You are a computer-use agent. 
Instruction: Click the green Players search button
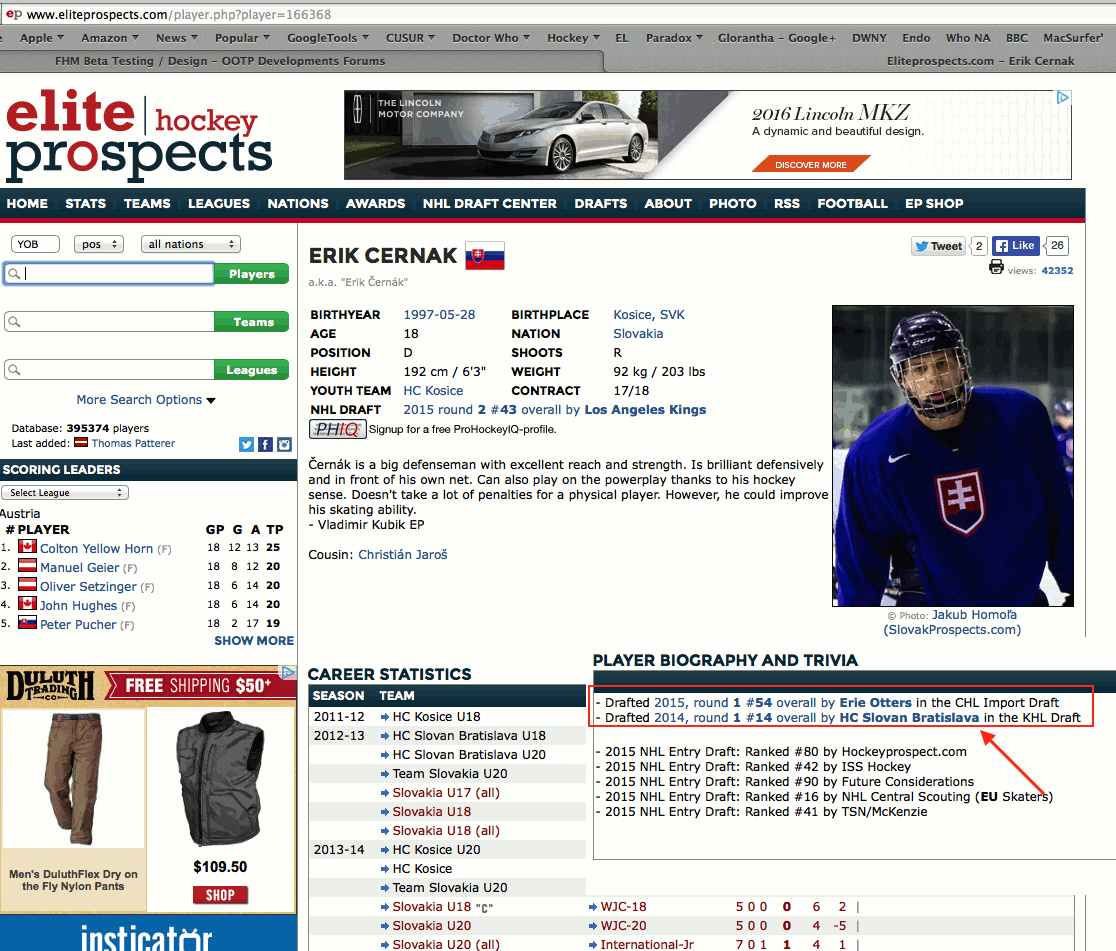tap(251, 274)
